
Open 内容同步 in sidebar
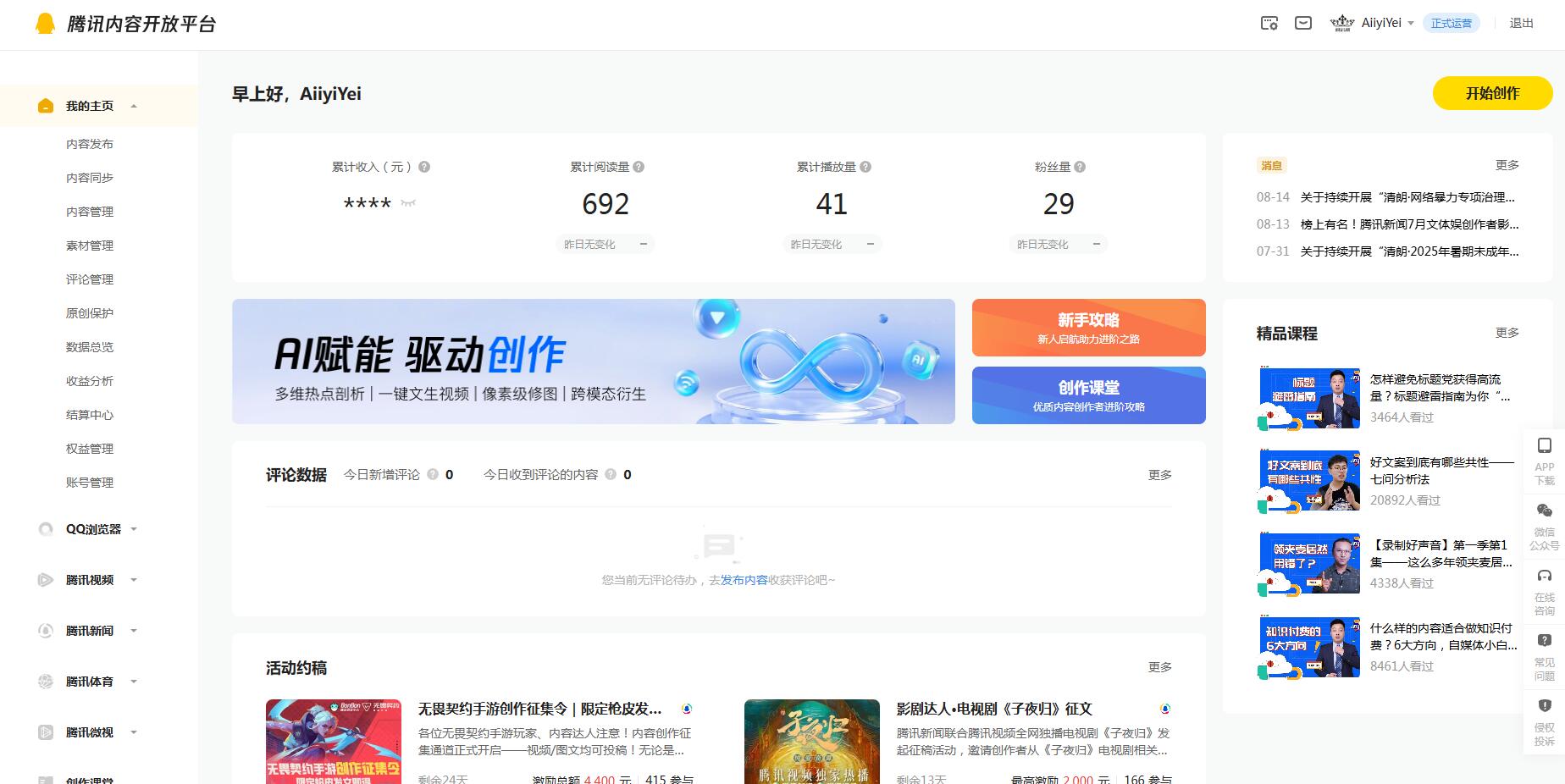click(90, 178)
